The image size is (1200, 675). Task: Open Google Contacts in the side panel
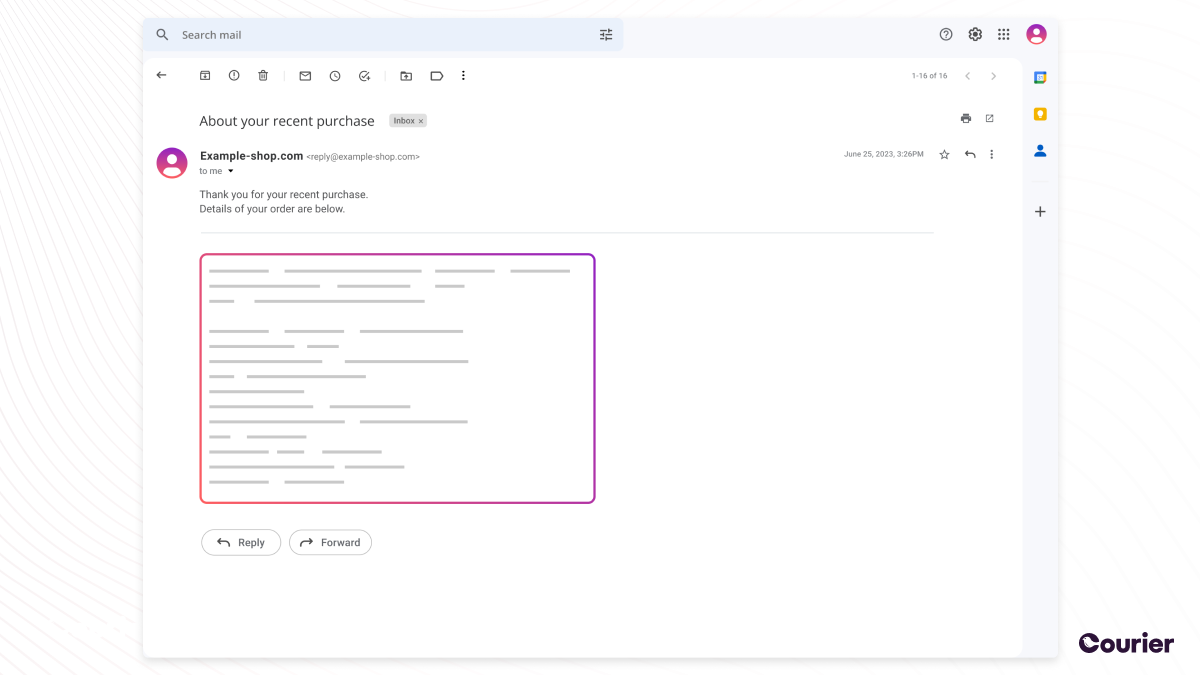coord(1039,151)
